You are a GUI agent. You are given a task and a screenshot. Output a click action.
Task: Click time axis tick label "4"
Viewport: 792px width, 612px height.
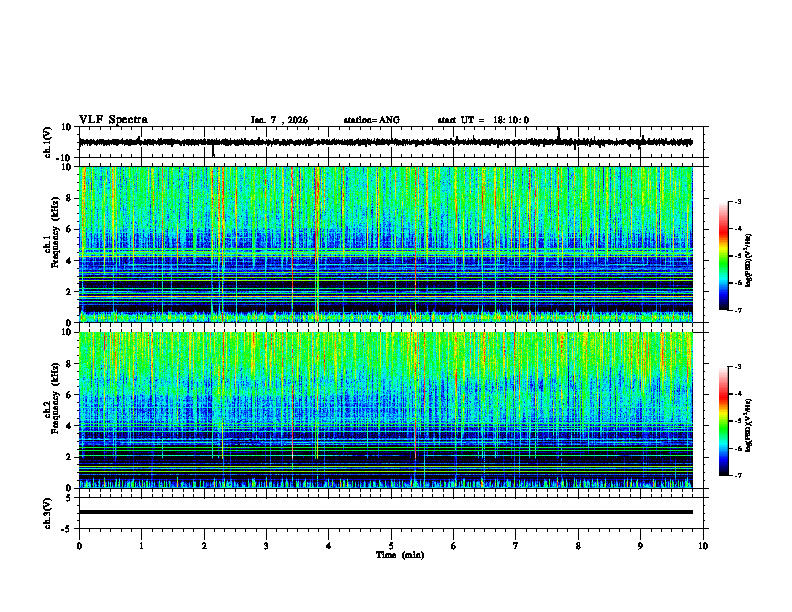[329, 545]
